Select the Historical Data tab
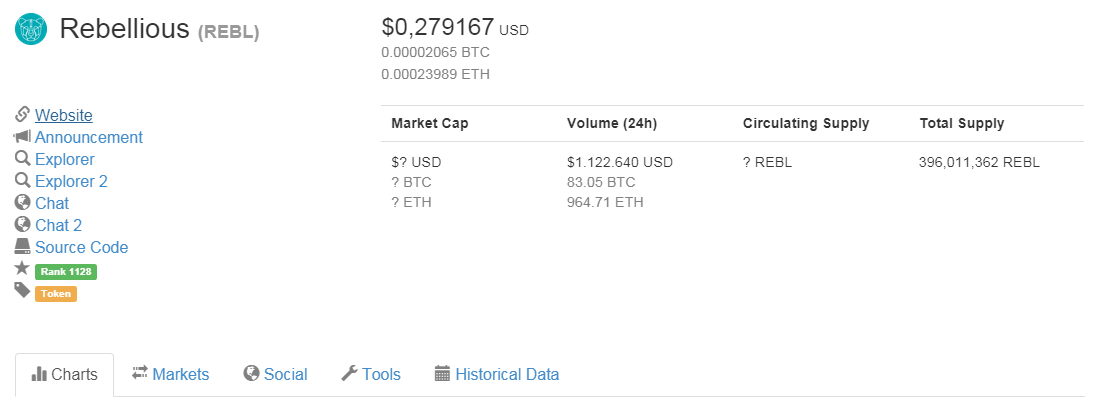The height and width of the screenshot is (404, 1099). click(x=497, y=375)
